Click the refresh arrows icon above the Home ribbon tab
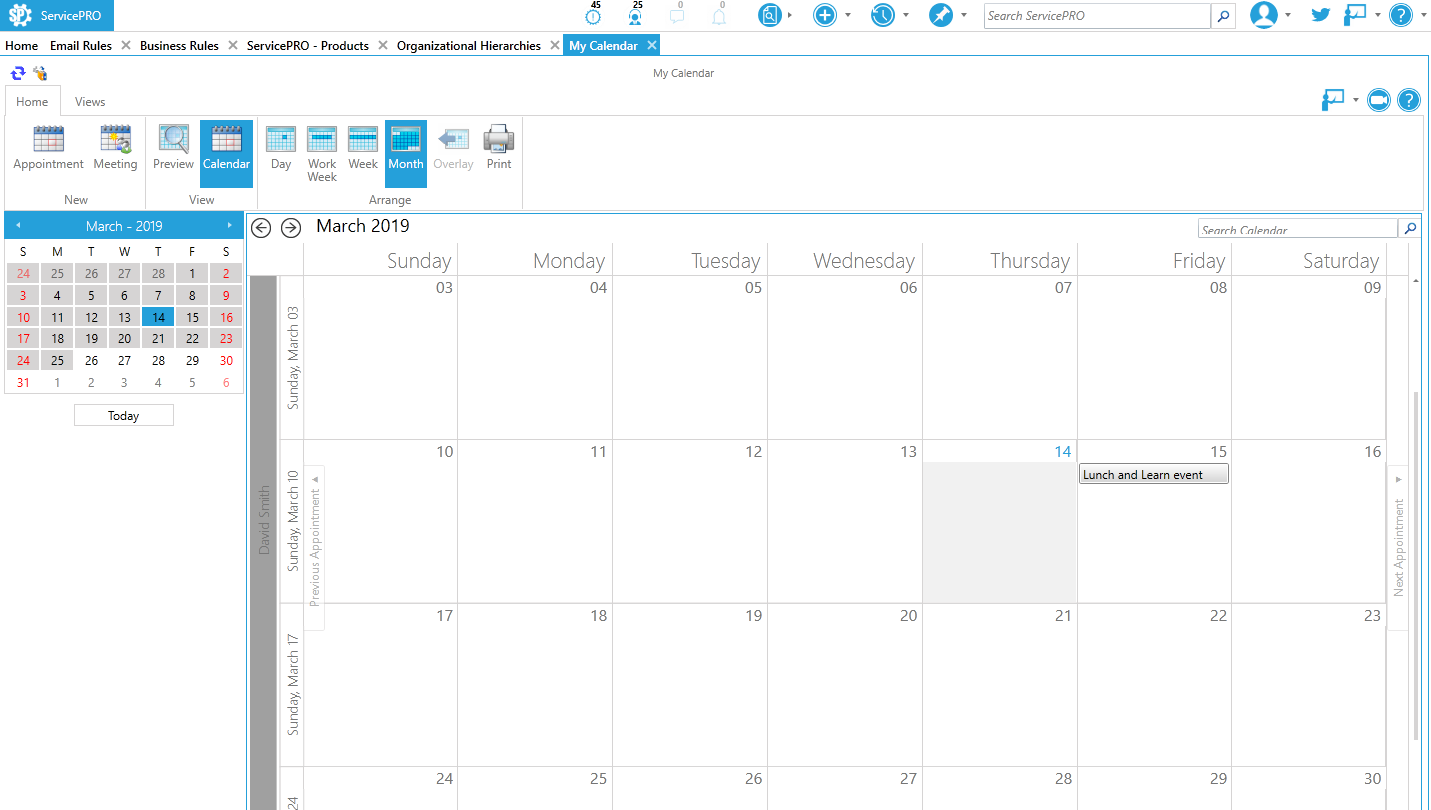1431x810 pixels. [18, 73]
